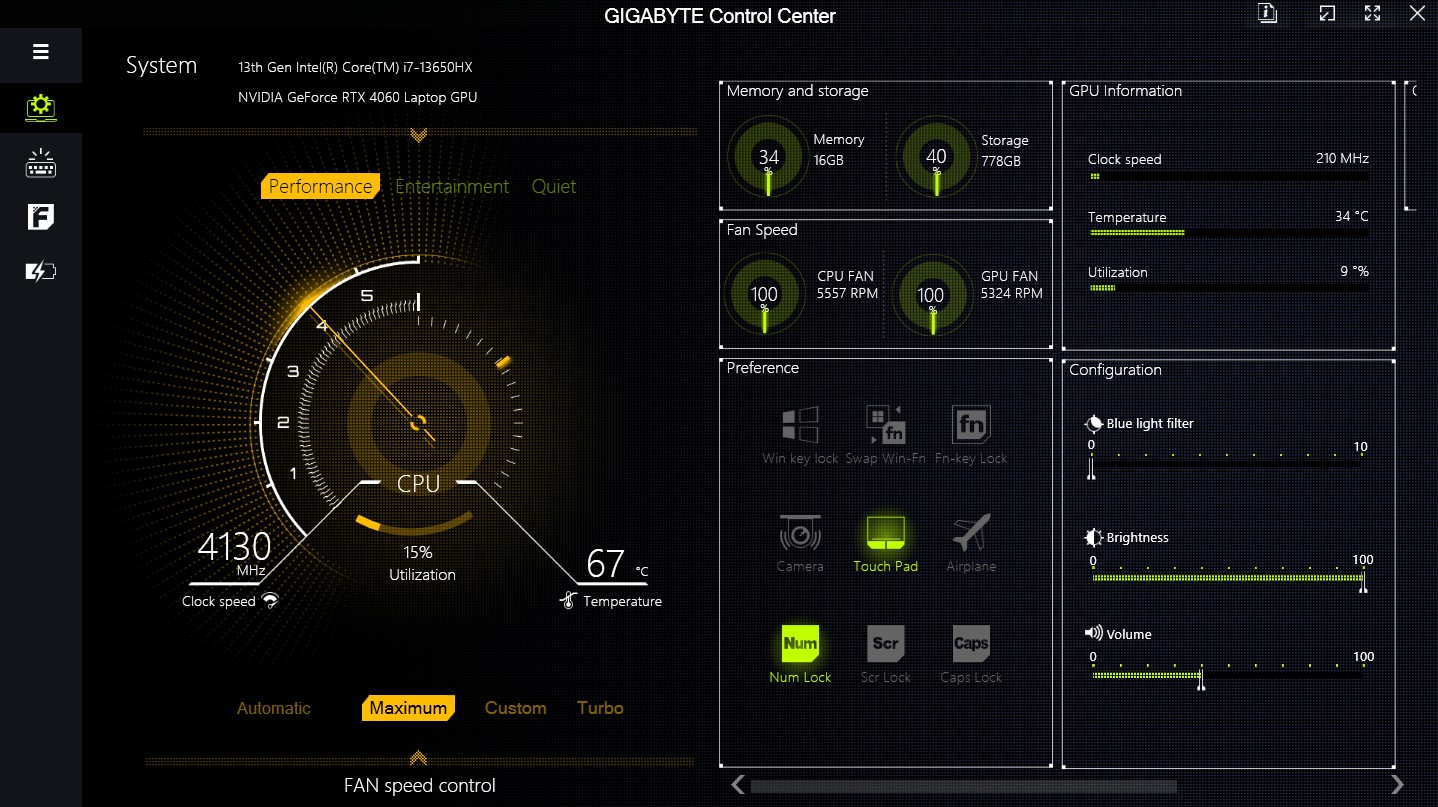Collapse the mode panel with down chevron
This screenshot has width=1438, height=807.
[x=419, y=134]
